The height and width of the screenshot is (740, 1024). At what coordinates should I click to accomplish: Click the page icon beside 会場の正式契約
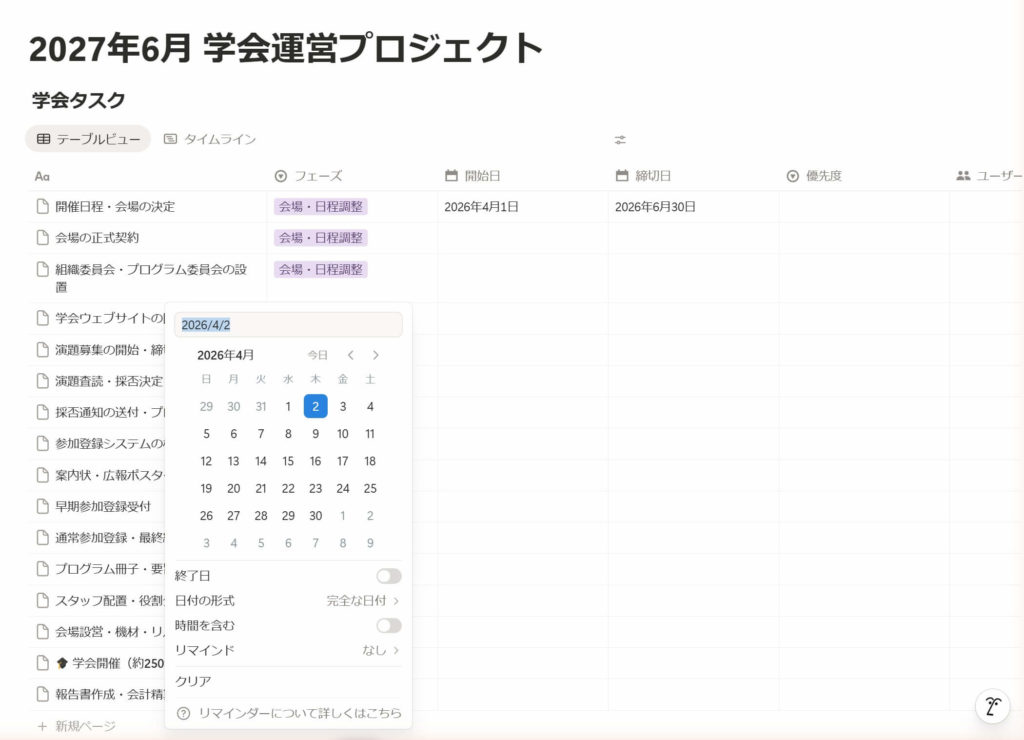tap(42, 238)
